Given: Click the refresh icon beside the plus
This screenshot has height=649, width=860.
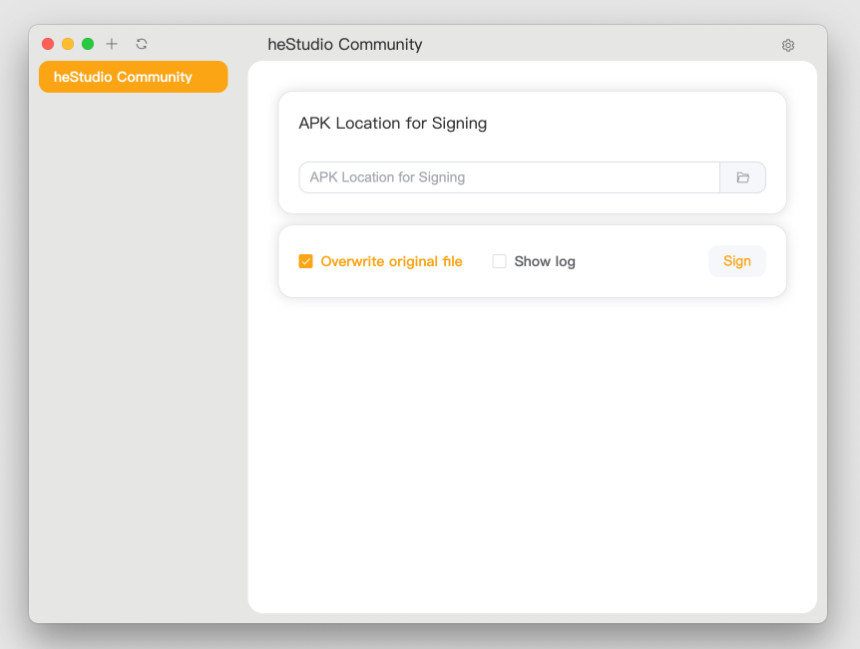Looking at the screenshot, I should [x=141, y=44].
